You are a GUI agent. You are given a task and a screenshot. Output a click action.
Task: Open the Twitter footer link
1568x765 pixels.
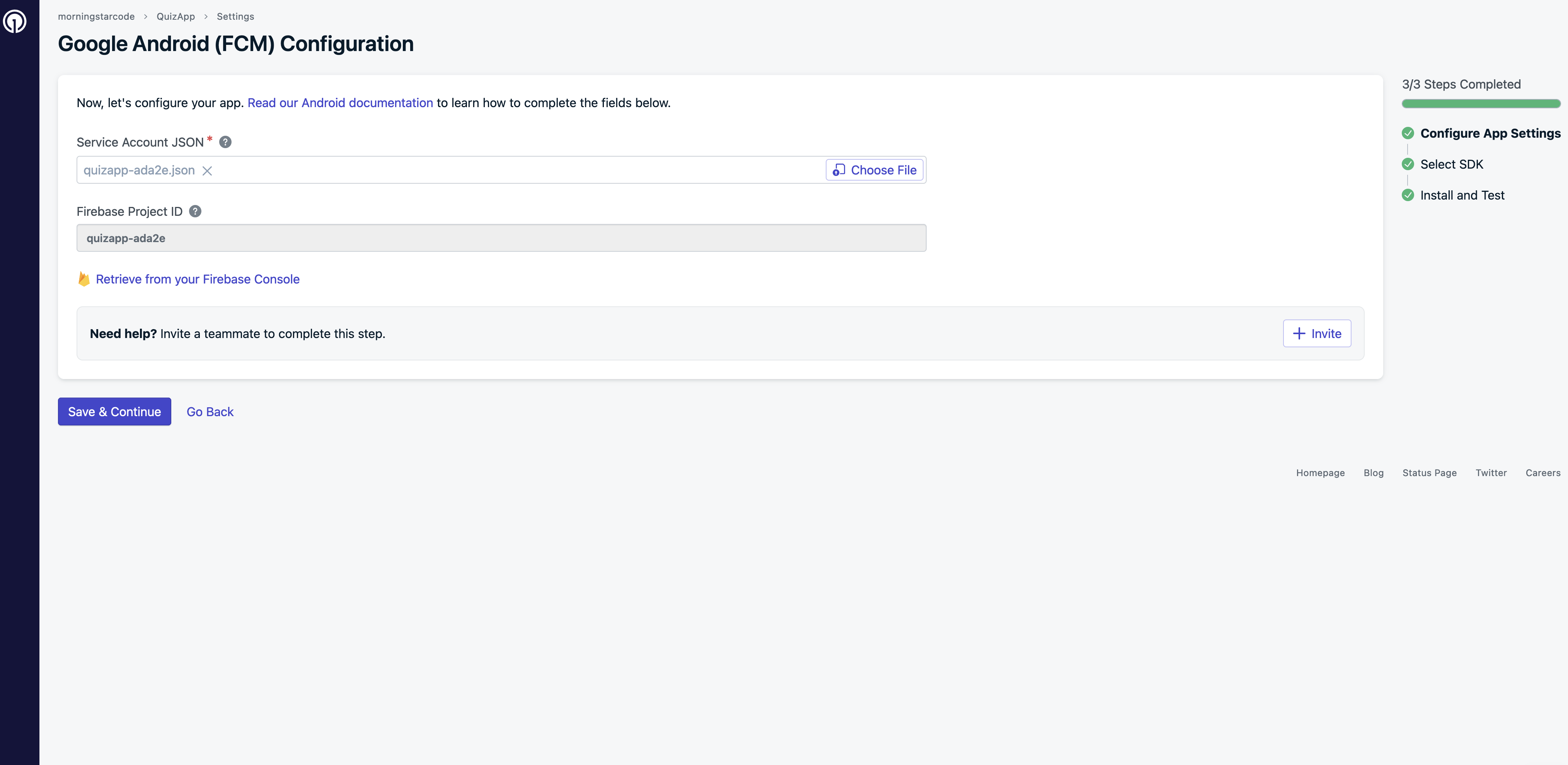coord(1491,473)
